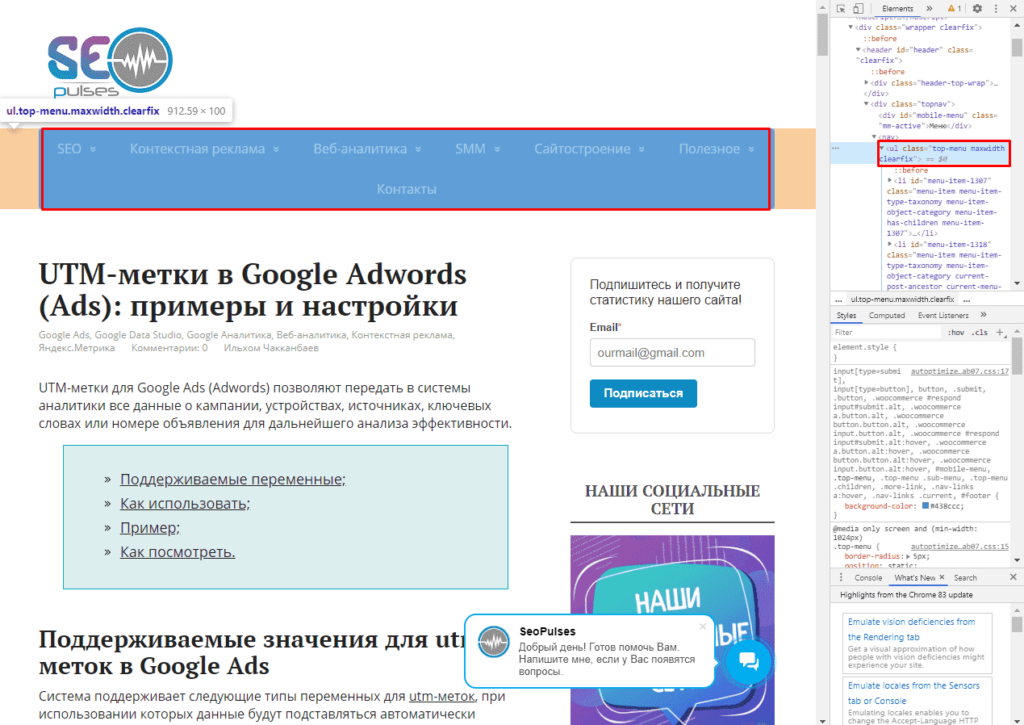1024x725 pixels.
Task: Click the warning count indicator
Action: point(955,8)
